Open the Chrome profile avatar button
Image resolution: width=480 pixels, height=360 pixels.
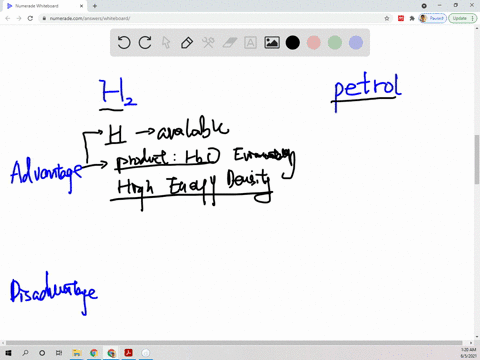pyautogui.click(x=432, y=18)
